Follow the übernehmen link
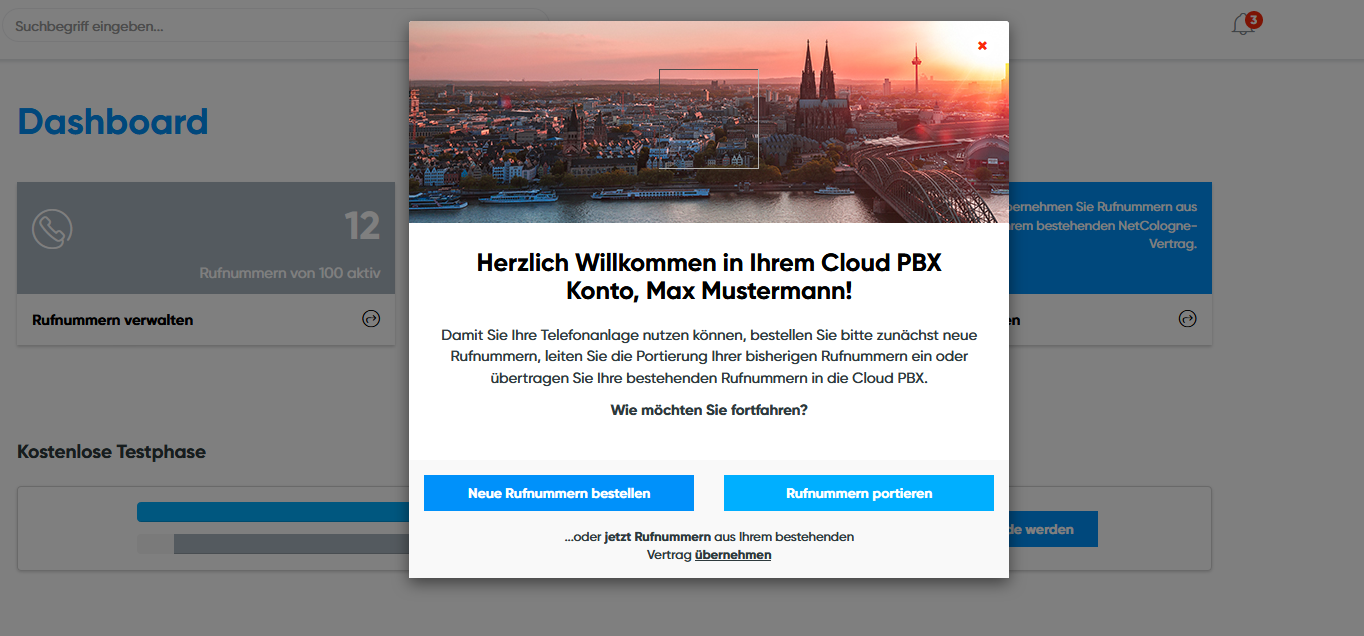 click(x=732, y=555)
